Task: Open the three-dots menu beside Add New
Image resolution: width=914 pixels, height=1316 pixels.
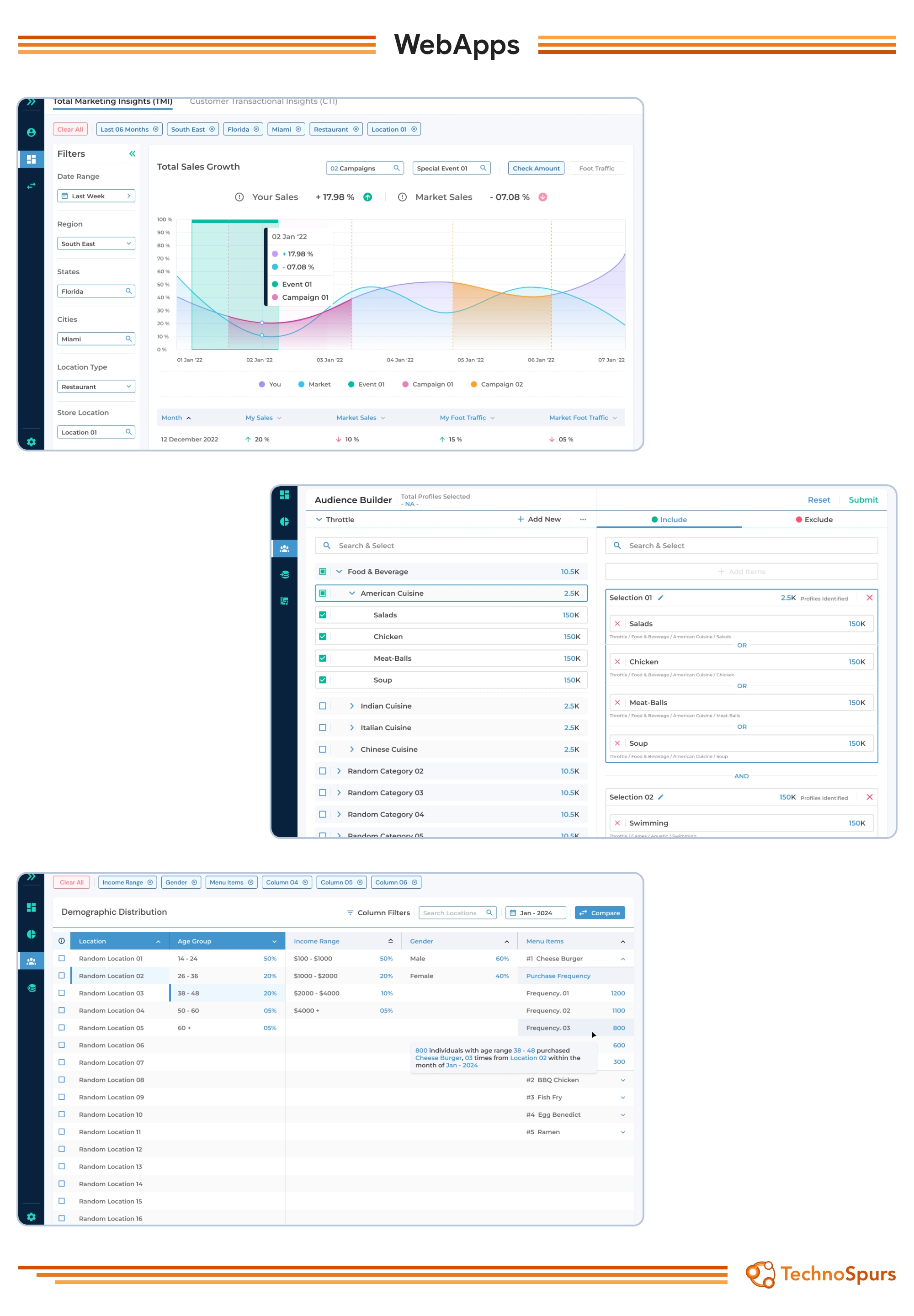Action: (582, 520)
